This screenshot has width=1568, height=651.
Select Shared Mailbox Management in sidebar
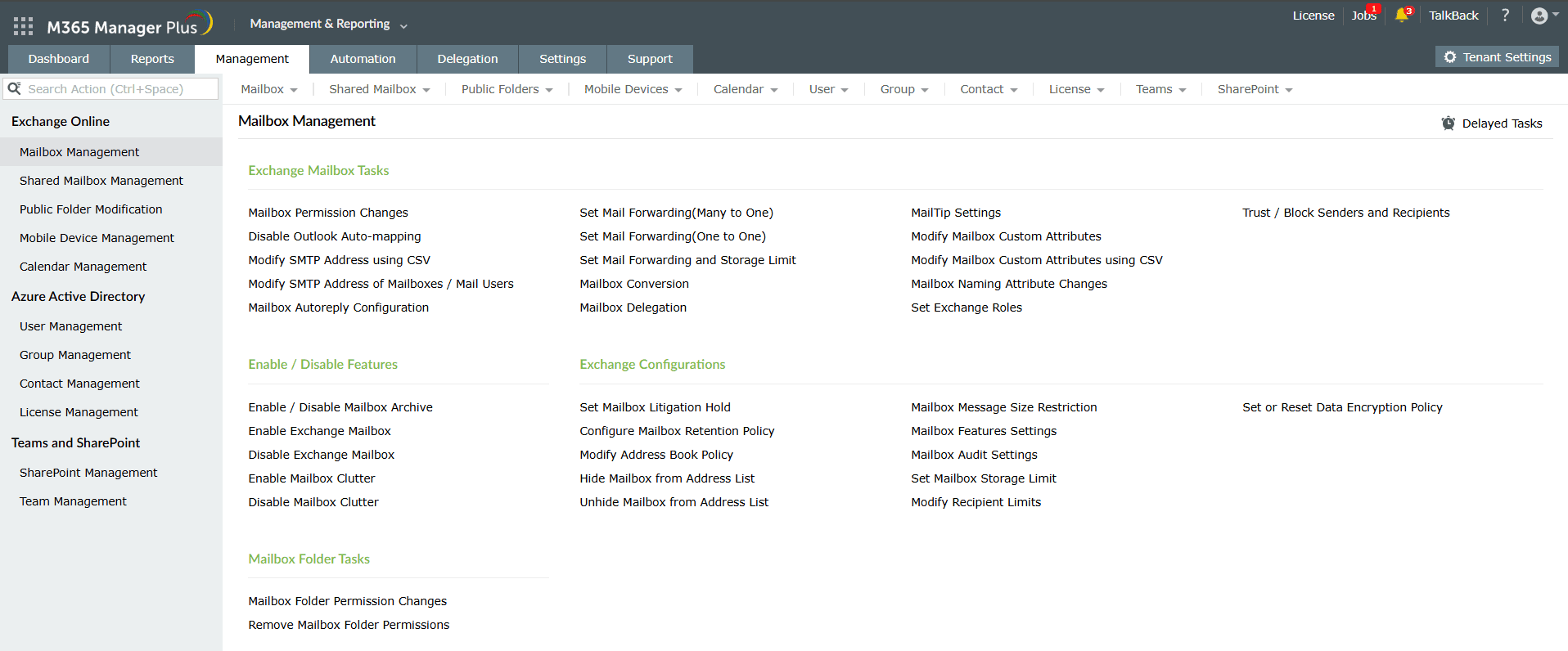tap(101, 181)
